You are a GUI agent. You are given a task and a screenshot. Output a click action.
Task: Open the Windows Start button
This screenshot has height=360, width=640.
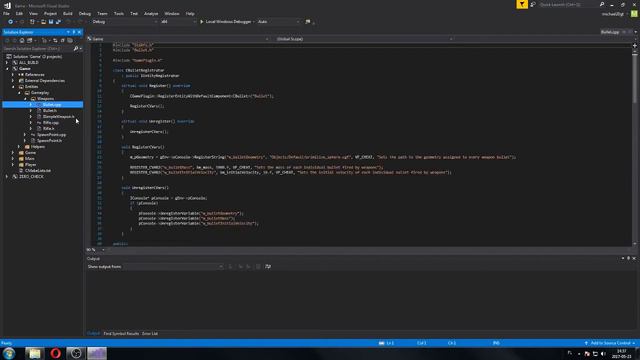9,353
